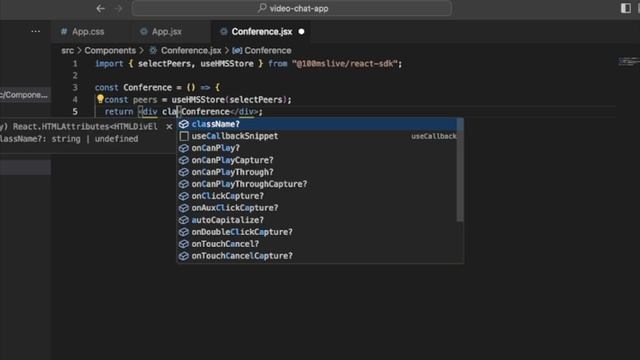Select the onClickCapture? suggestion
640x360 pixels.
(x=318, y=196)
